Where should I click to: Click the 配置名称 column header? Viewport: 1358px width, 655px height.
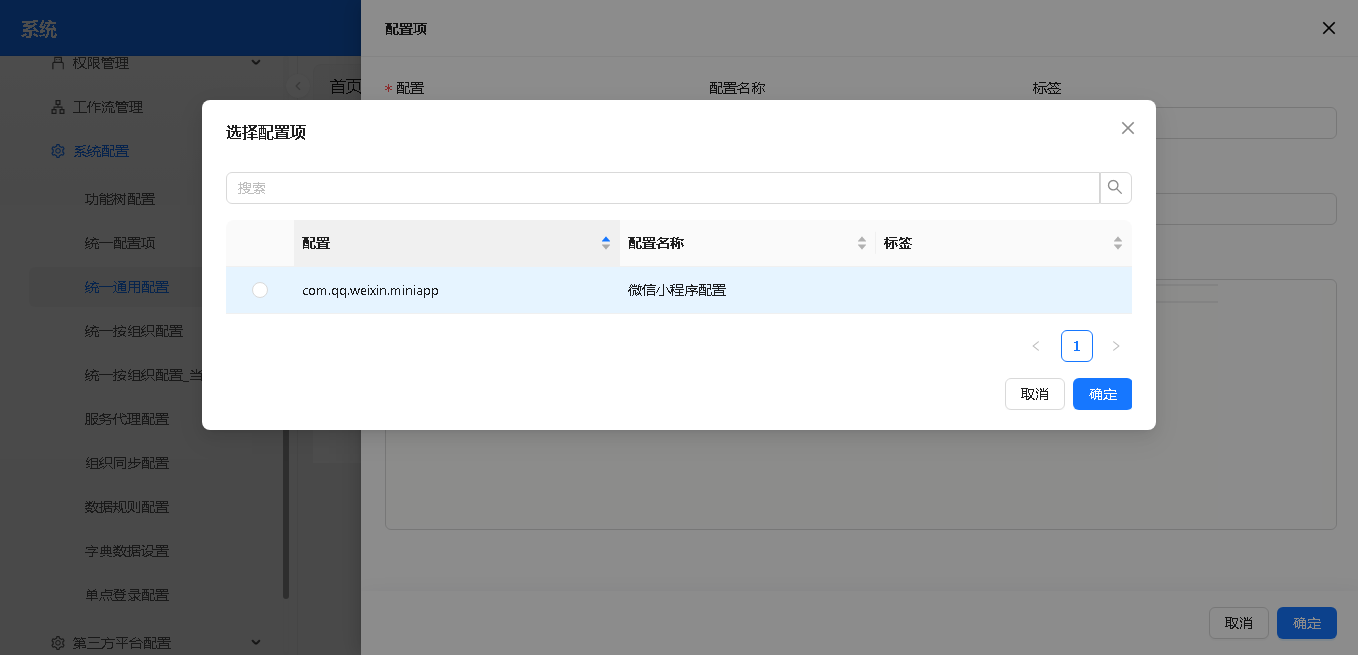click(747, 243)
